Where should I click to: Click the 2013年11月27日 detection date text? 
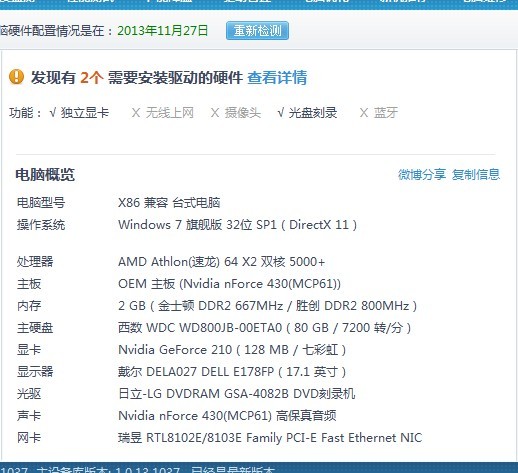pos(163,31)
